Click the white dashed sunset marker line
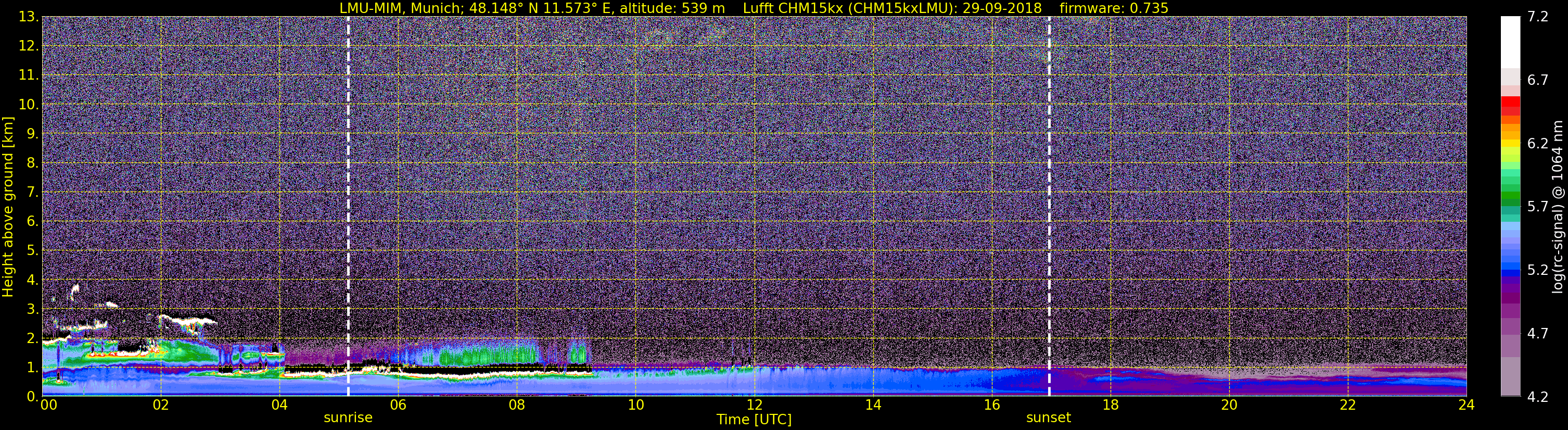This screenshot has width=1568, height=430. click(1049, 206)
